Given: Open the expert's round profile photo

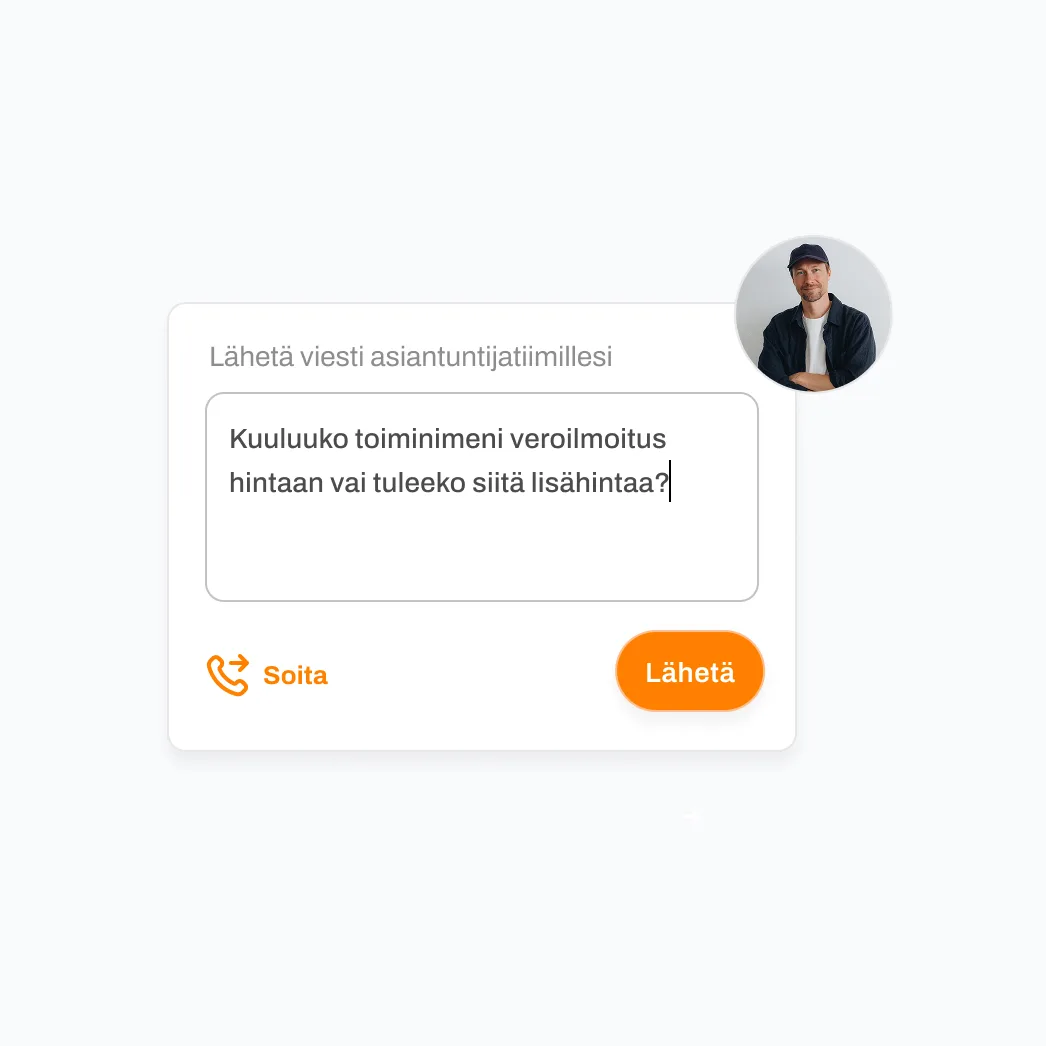Looking at the screenshot, I should click(813, 314).
